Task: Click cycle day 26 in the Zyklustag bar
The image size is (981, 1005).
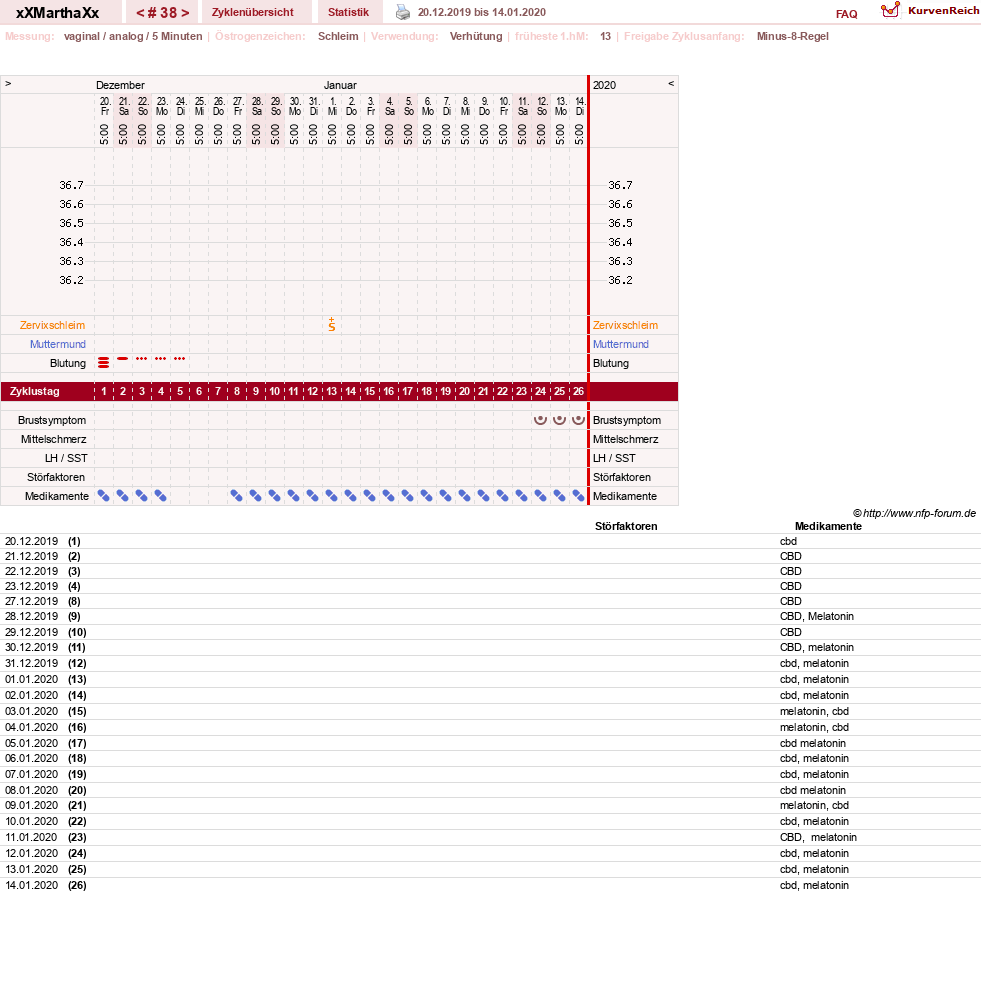Action: [x=578, y=391]
